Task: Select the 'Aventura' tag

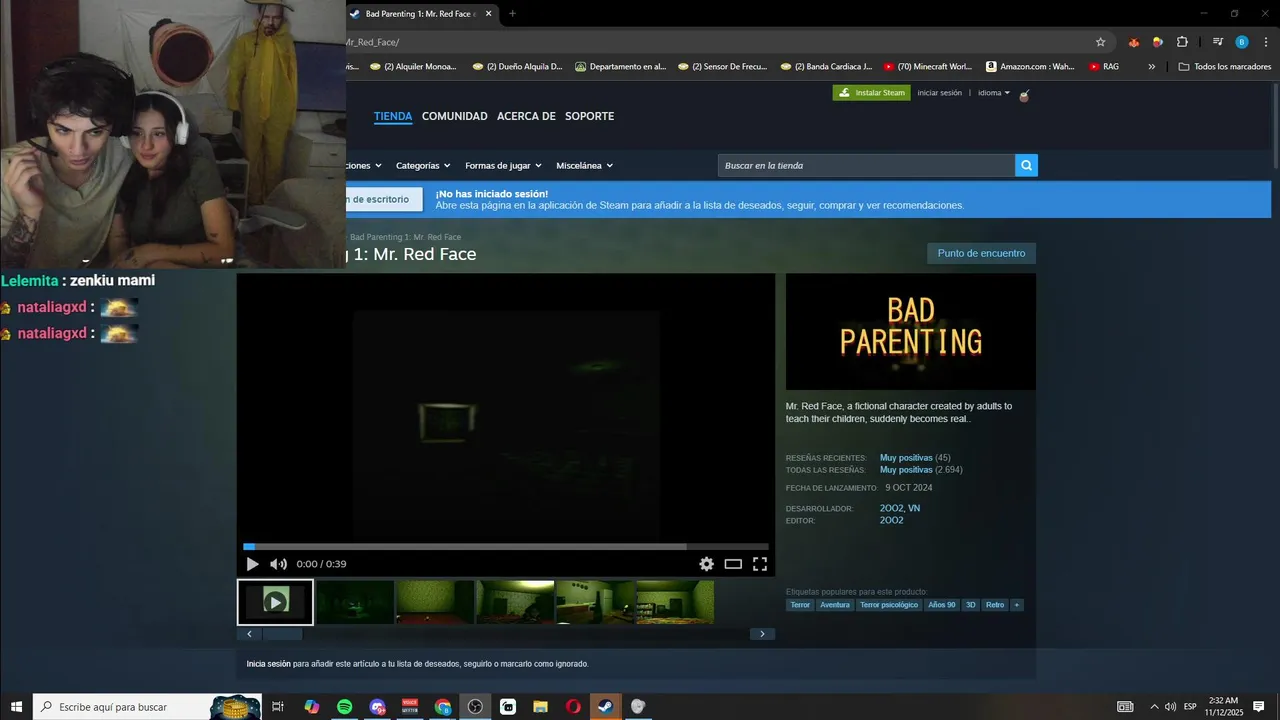Action: pyautogui.click(x=835, y=605)
